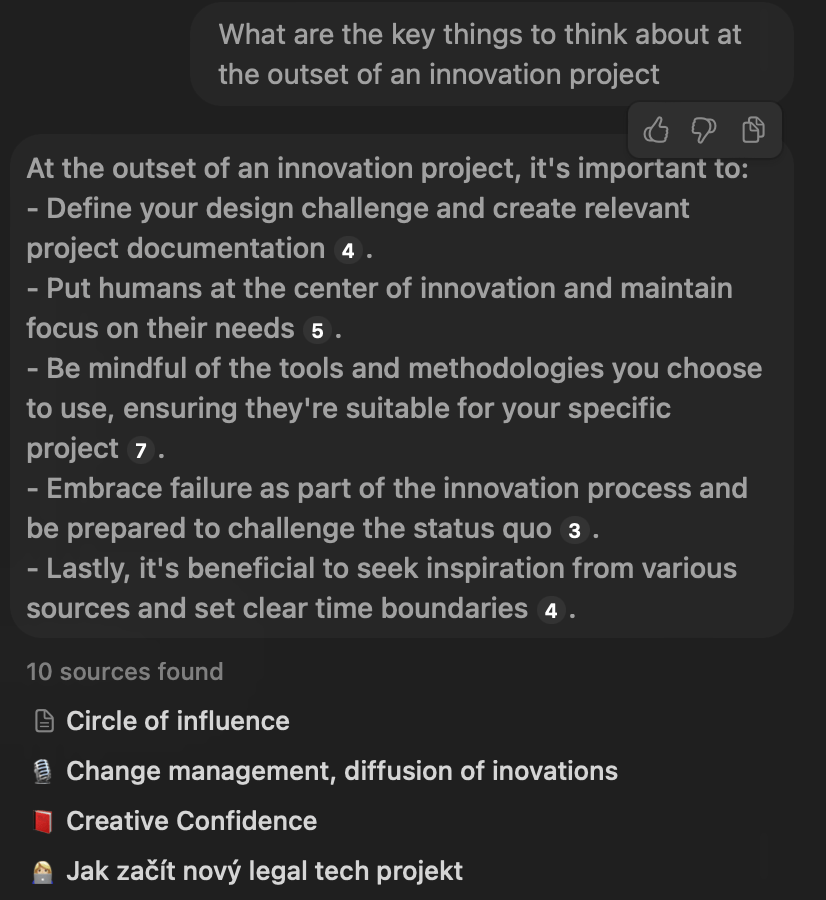Open citation 3 after "status quo"
This screenshot has height=900, width=826.
coord(573,530)
